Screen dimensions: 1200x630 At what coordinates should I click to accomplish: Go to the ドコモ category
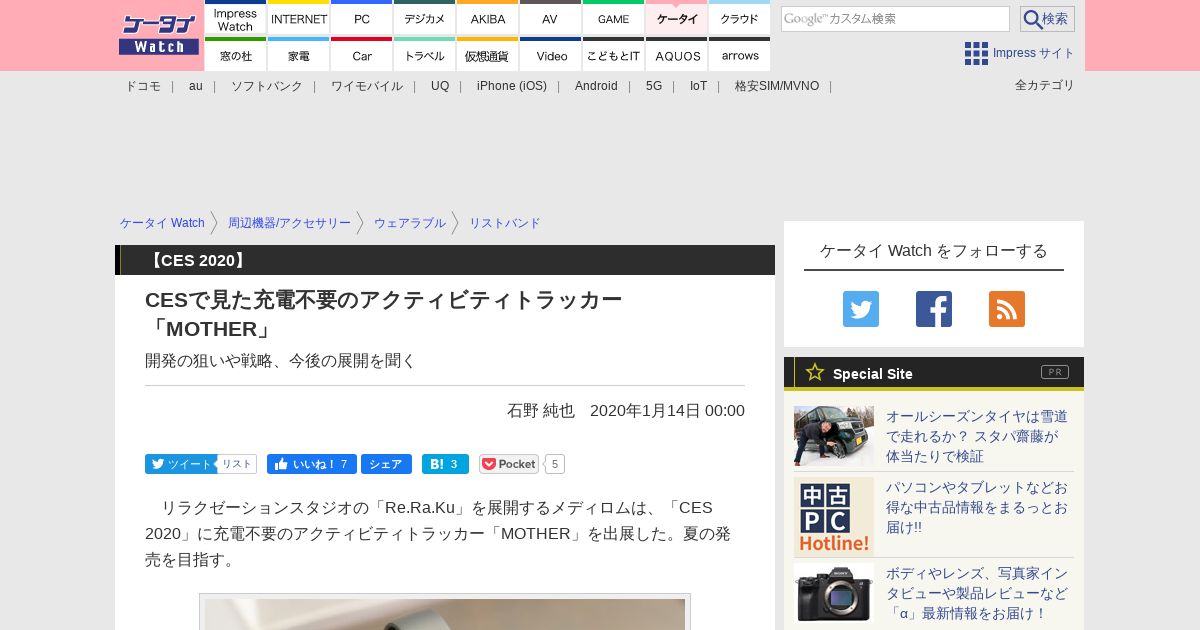pos(143,86)
